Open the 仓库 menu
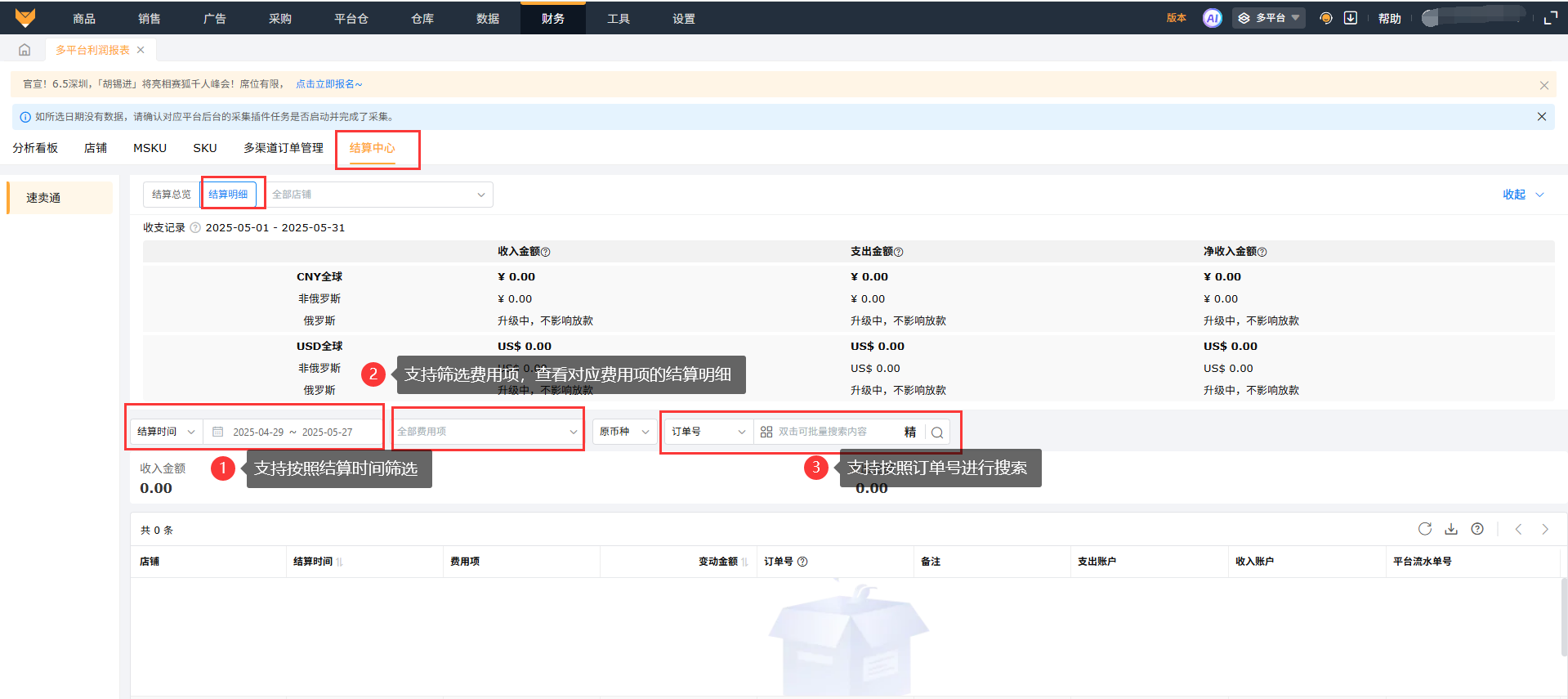This screenshot has width=1568, height=699. pos(422,18)
